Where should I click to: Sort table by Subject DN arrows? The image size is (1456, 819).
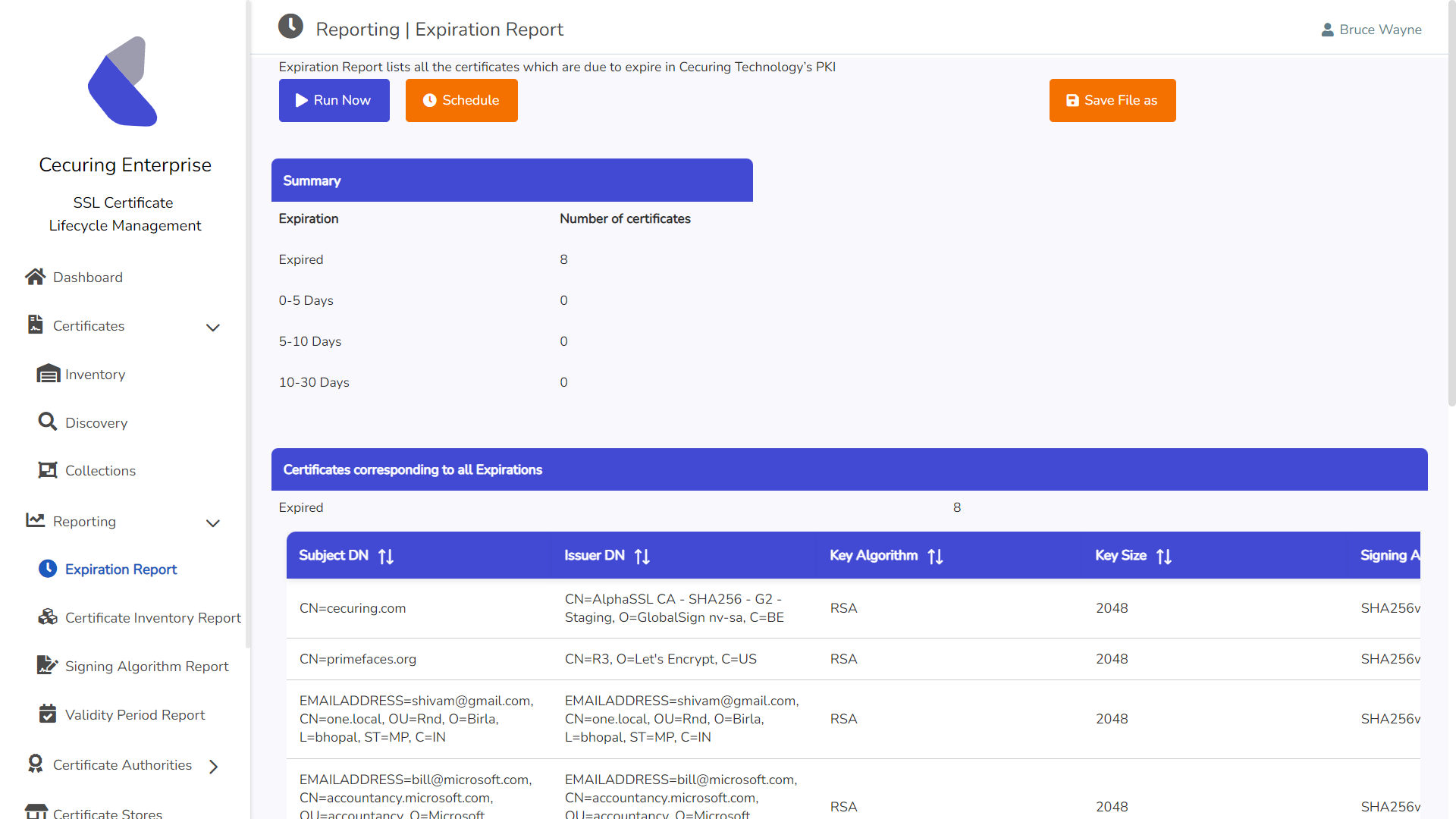tap(386, 557)
